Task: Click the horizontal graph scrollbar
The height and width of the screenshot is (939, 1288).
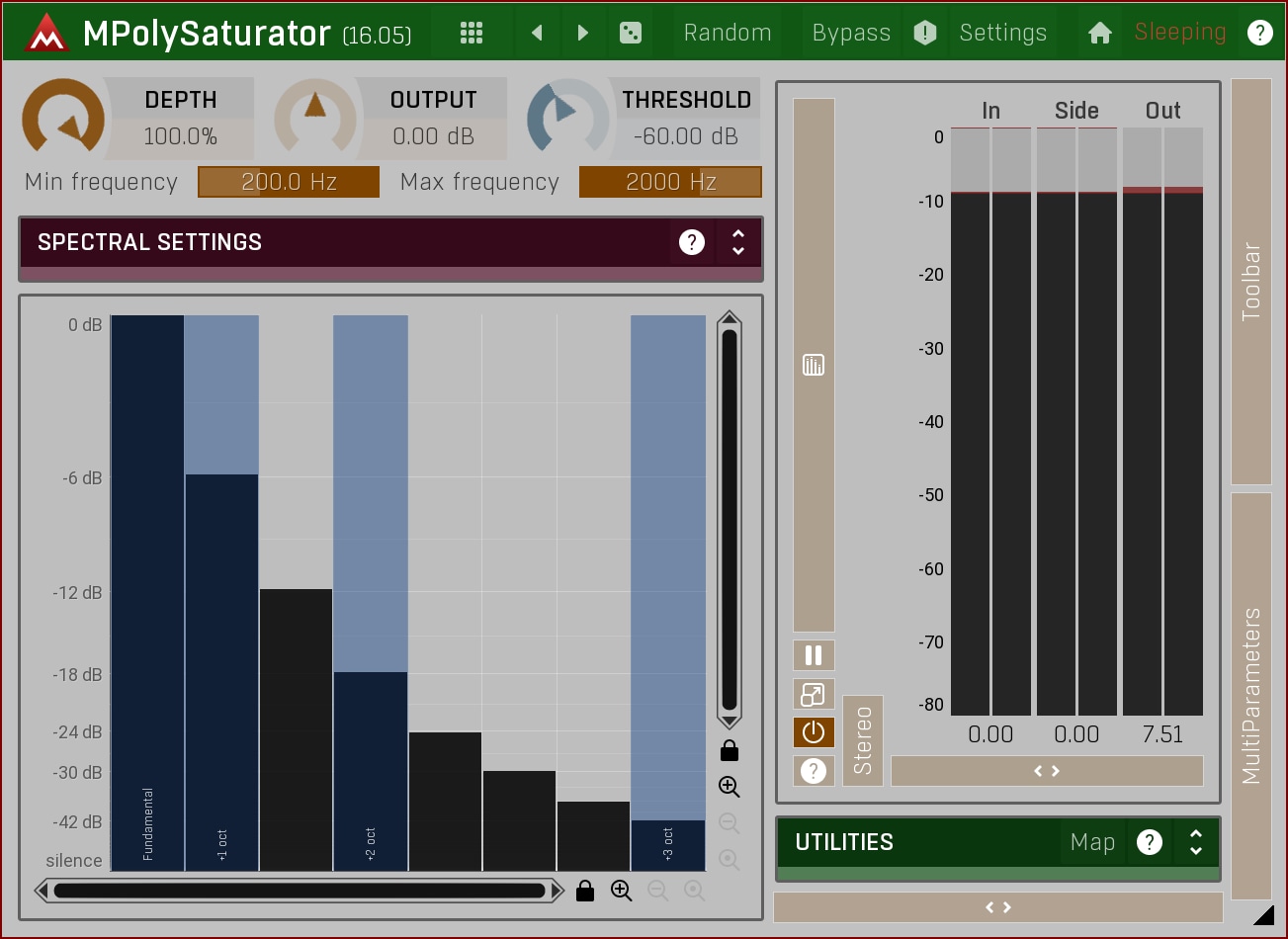Action: tap(300, 891)
